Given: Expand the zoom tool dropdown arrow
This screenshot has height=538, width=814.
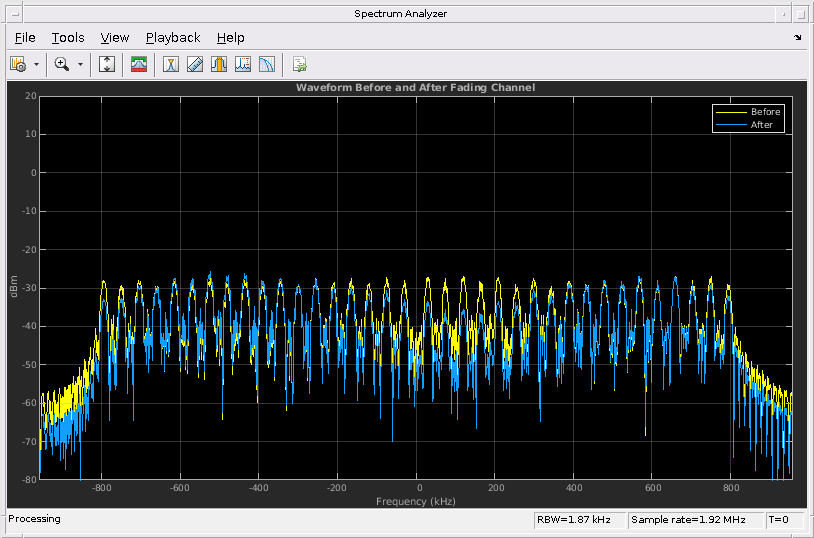Looking at the screenshot, I should tap(81, 64).
